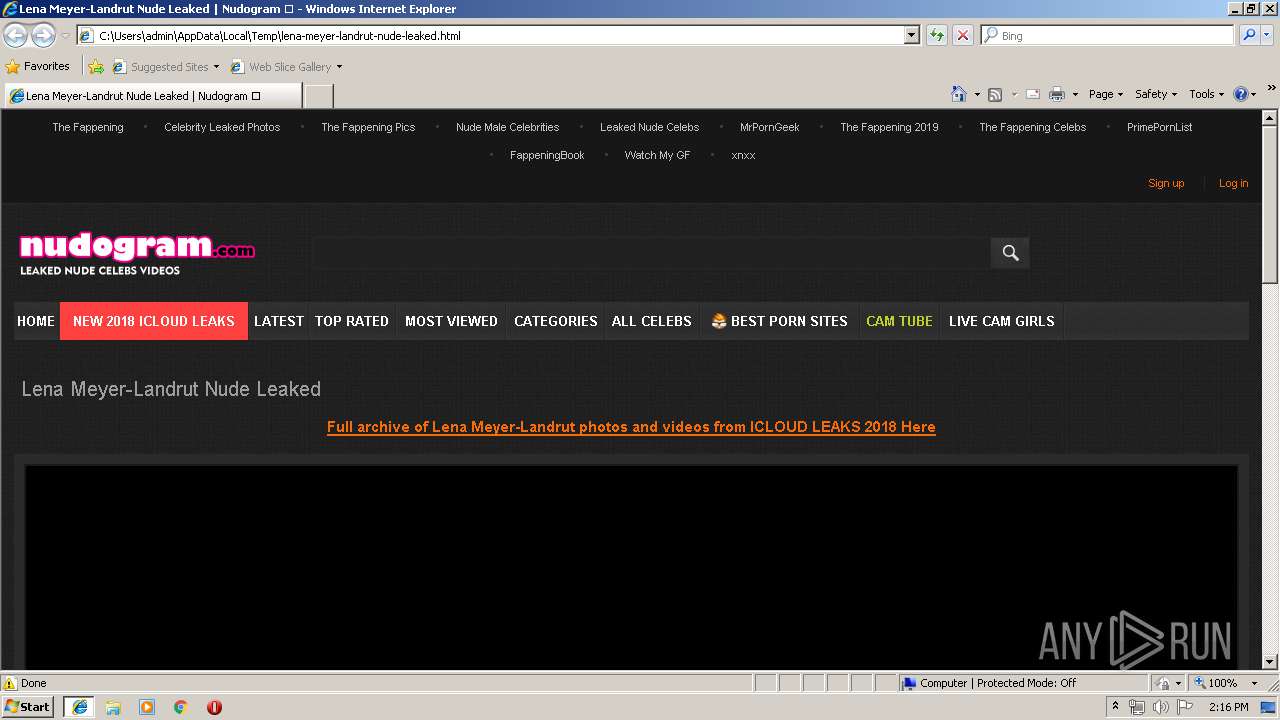Click the Bing search magnifier button
Screen dimensions: 1280x720
tap(1248, 35)
